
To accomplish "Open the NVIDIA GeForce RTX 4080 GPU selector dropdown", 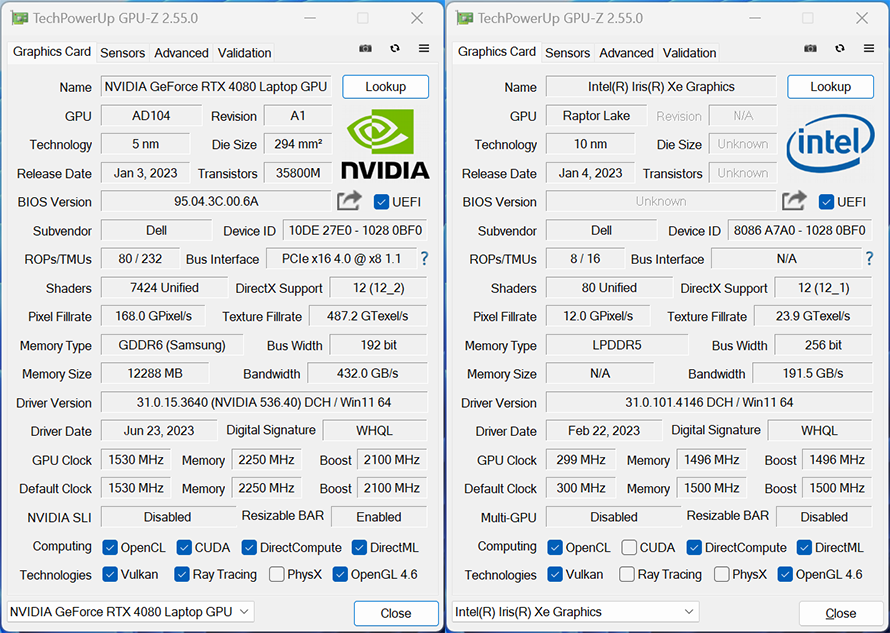I will pyautogui.click(x=131, y=612).
